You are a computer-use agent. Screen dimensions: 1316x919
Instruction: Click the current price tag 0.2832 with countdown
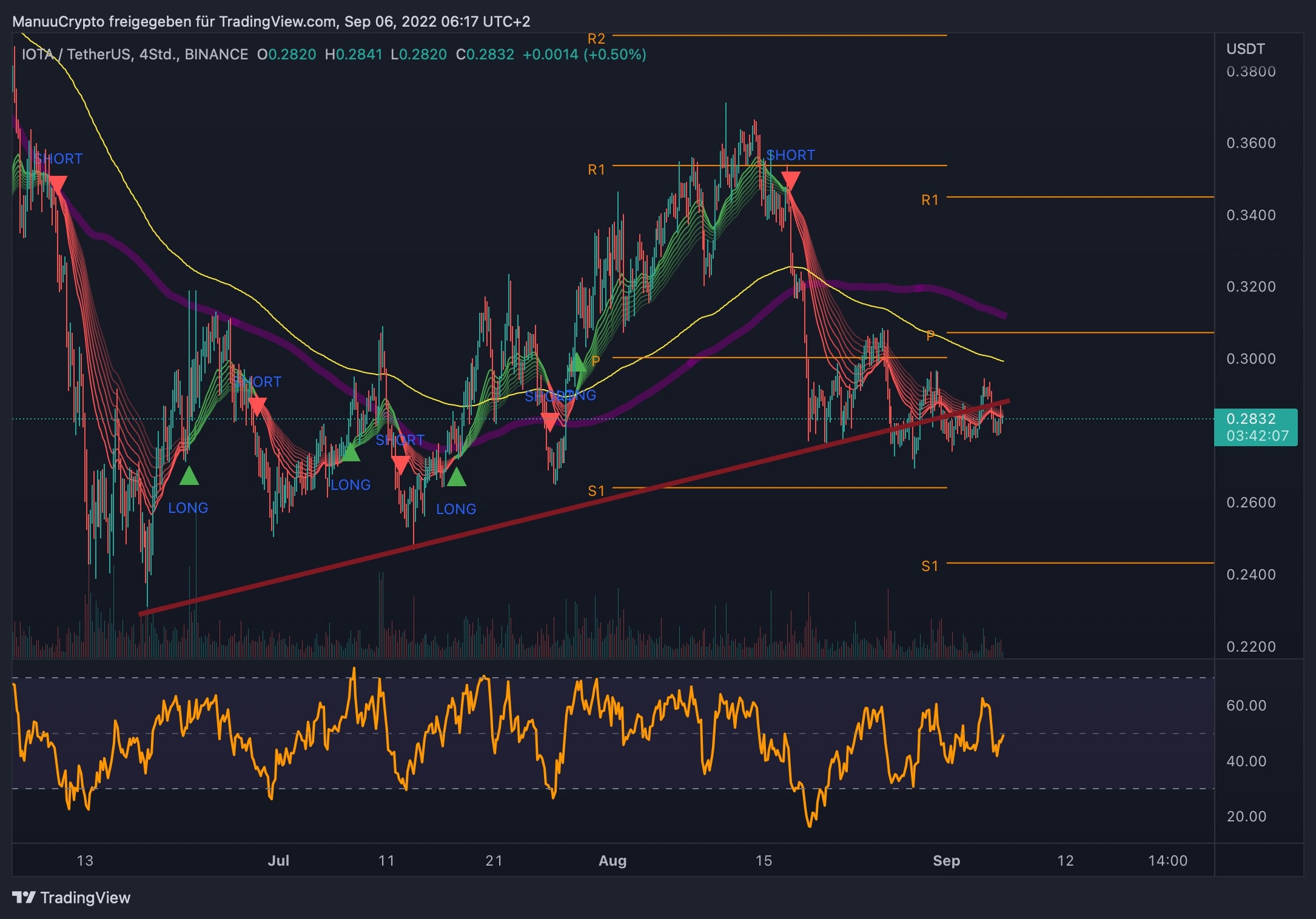point(1255,427)
